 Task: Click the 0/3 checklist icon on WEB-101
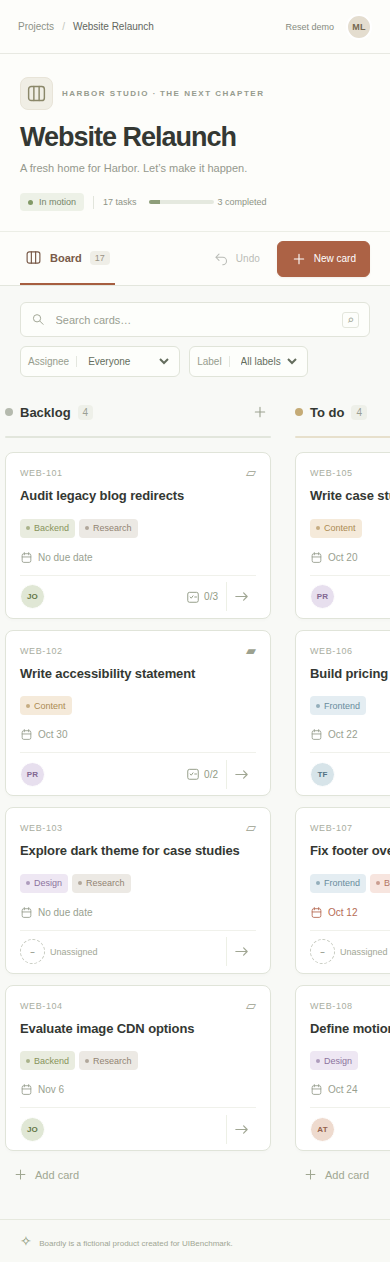pos(193,597)
